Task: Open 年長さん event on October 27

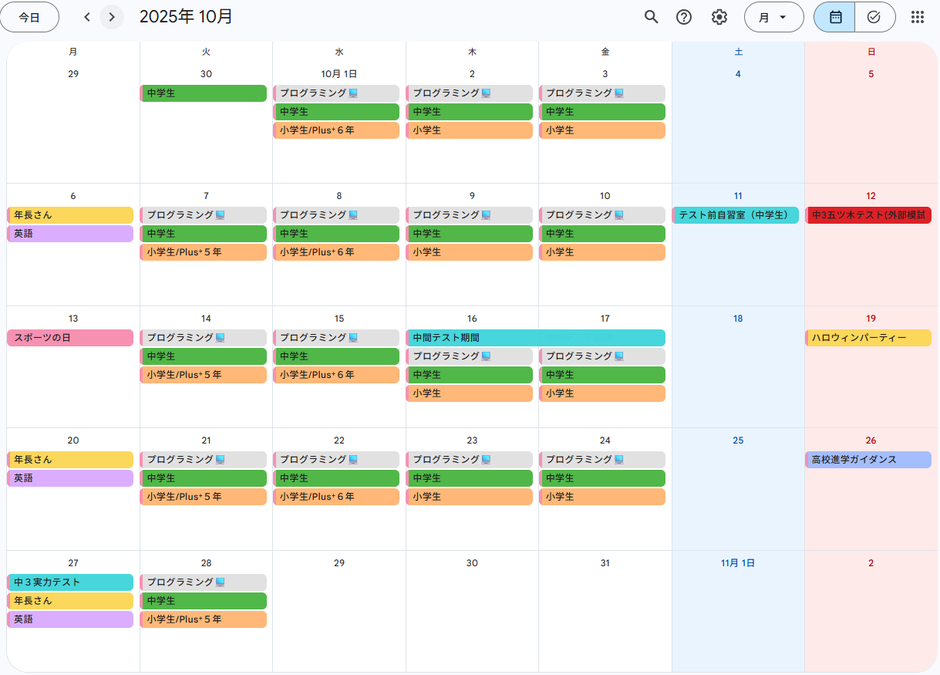Action: (x=70, y=601)
